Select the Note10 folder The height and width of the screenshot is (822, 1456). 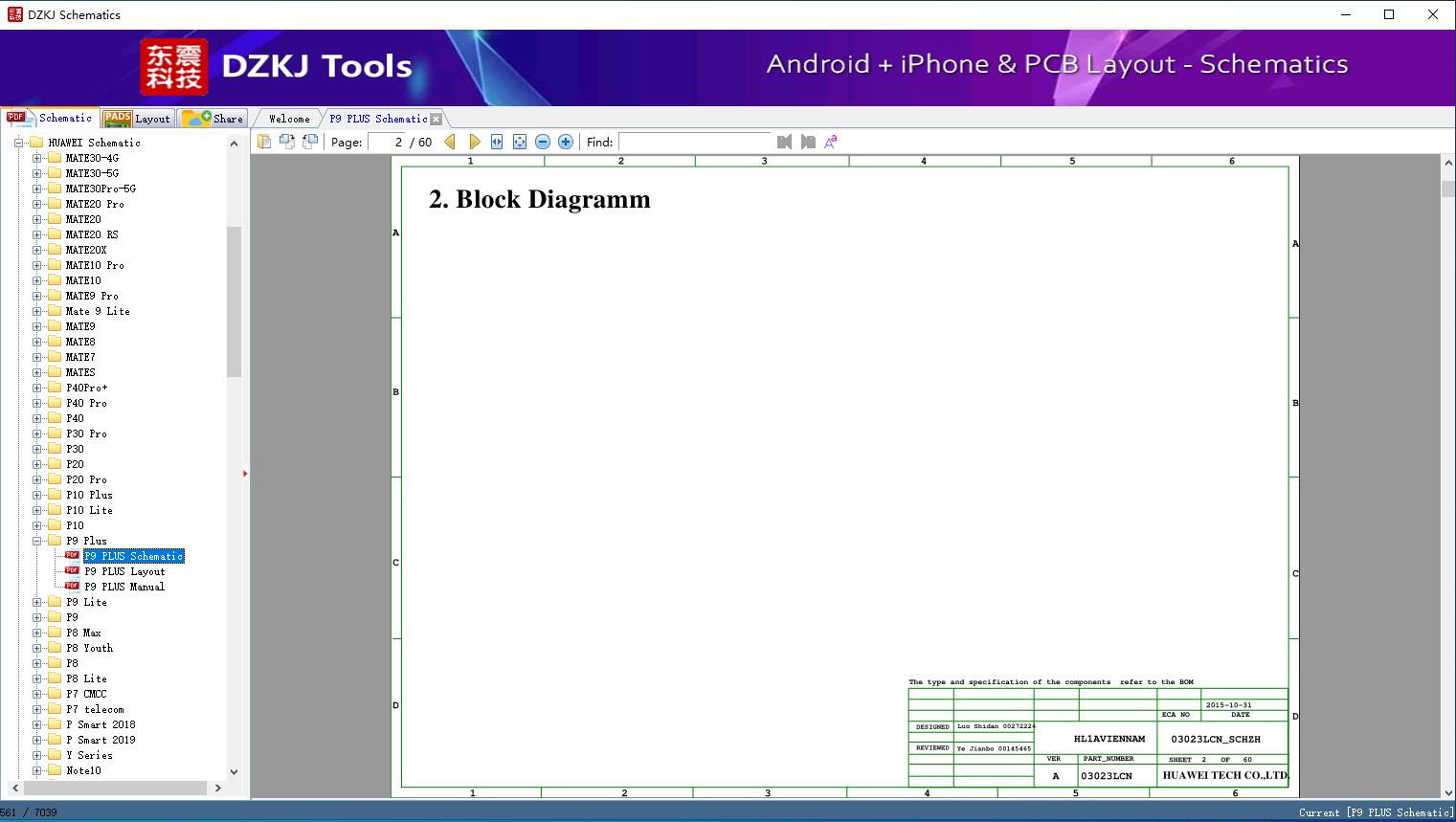click(83, 770)
